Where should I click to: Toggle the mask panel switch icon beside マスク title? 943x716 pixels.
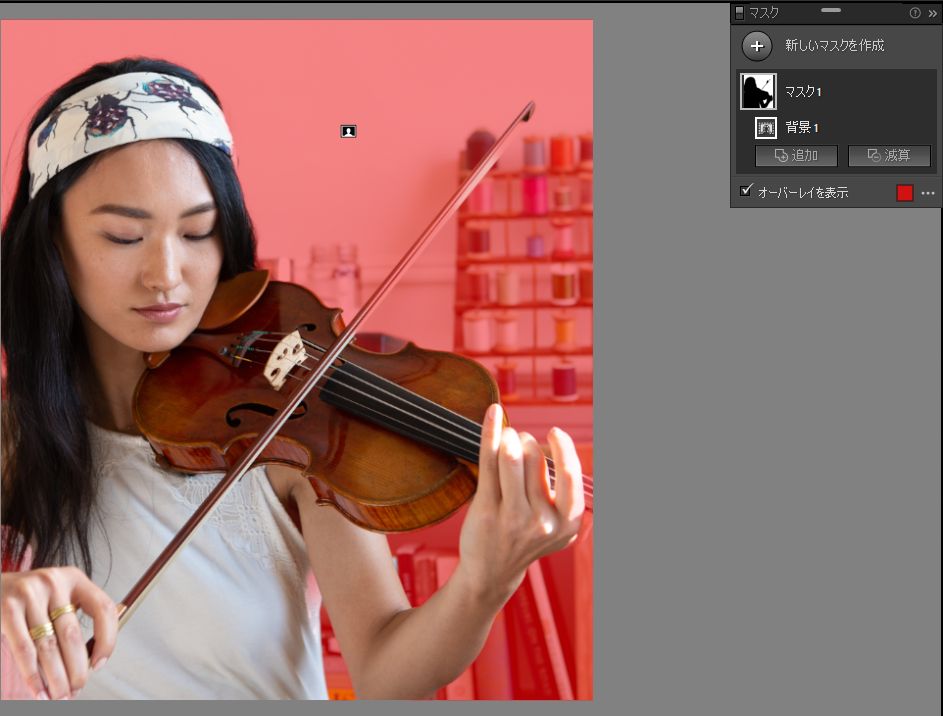pyautogui.click(x=739, y=13)
